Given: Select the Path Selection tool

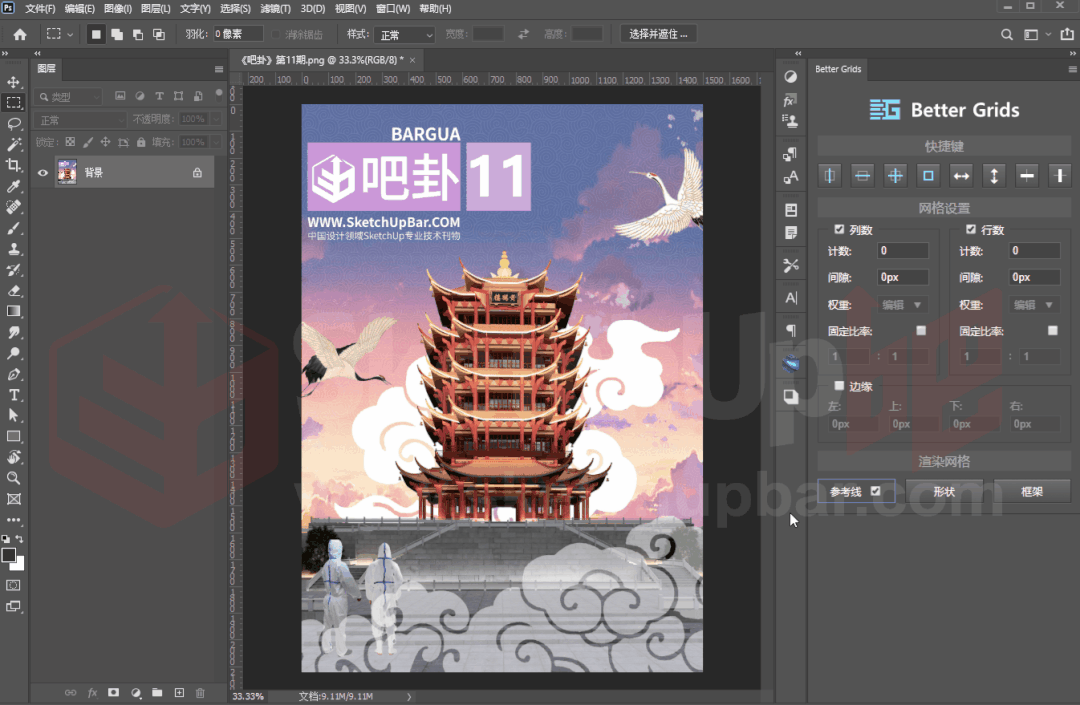Looking at the screenshot, I should point(14,416).
